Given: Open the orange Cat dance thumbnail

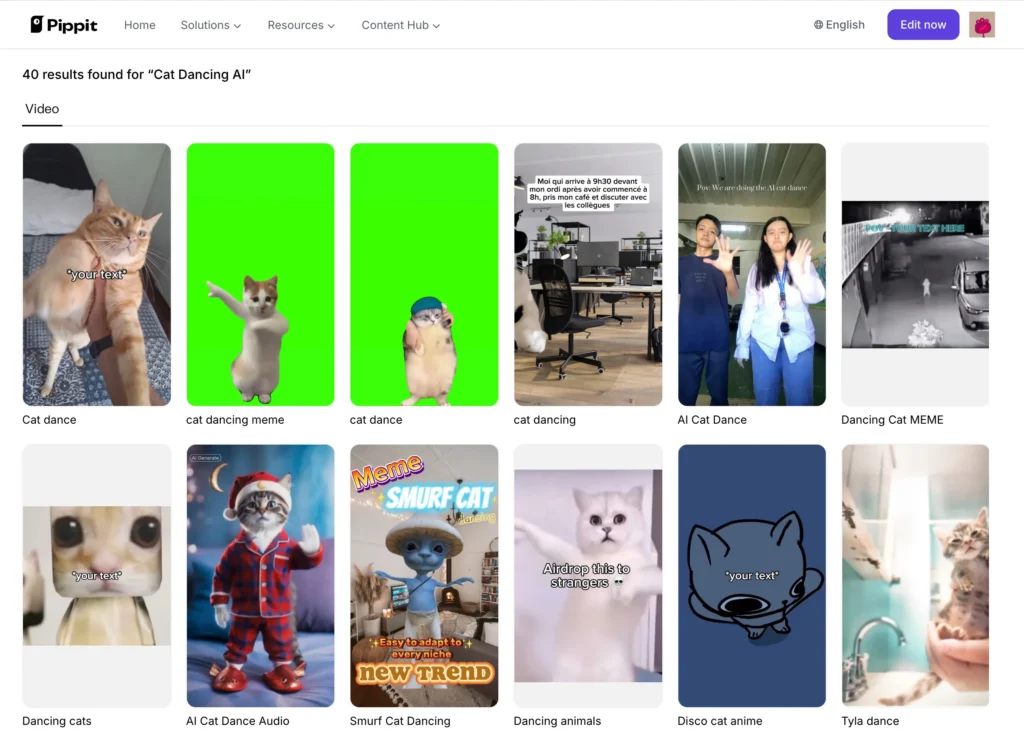Looking at the screenshot, I should coord(97,274).
